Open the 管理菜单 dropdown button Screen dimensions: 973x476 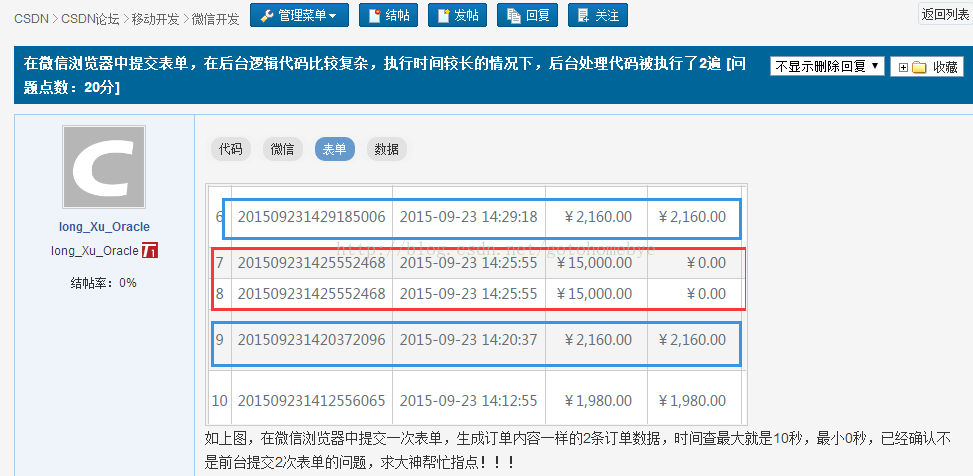[x=299, y=16]
